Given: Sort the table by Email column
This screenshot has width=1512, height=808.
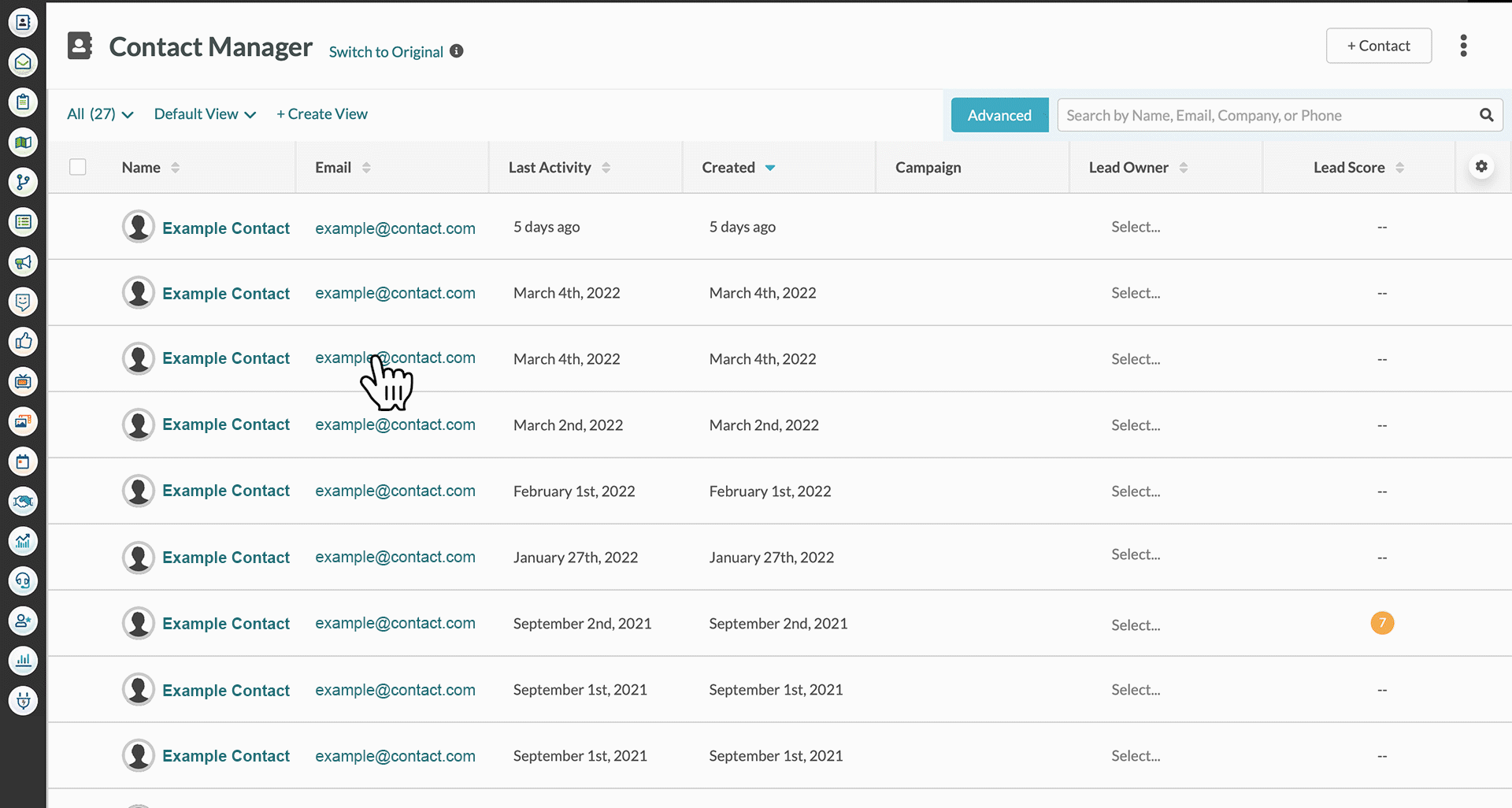Looking at the screenshot, I should coord(366,168).
